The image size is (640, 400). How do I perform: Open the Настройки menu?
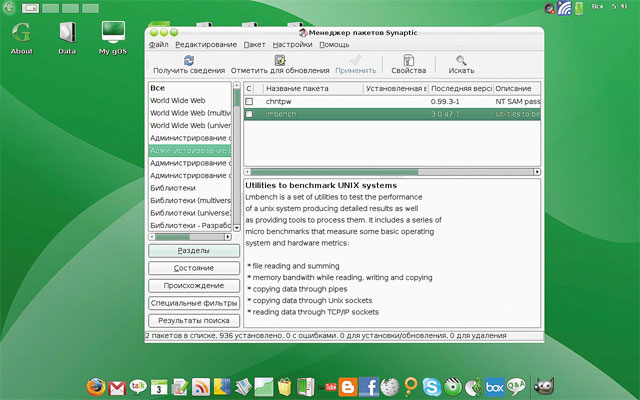292,44
